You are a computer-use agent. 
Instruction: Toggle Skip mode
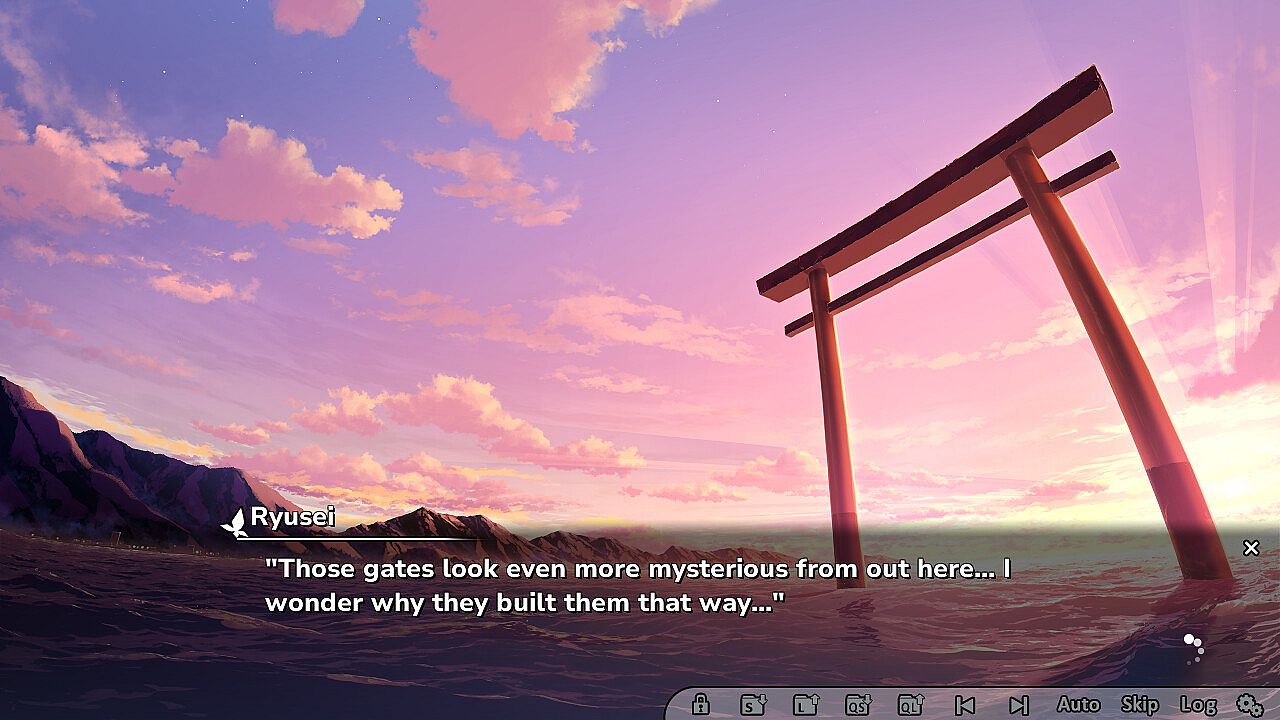1140,704
